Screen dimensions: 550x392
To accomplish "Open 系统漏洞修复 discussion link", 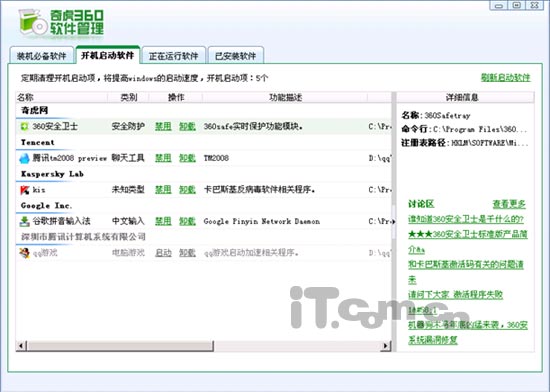I will pos(433,340).
